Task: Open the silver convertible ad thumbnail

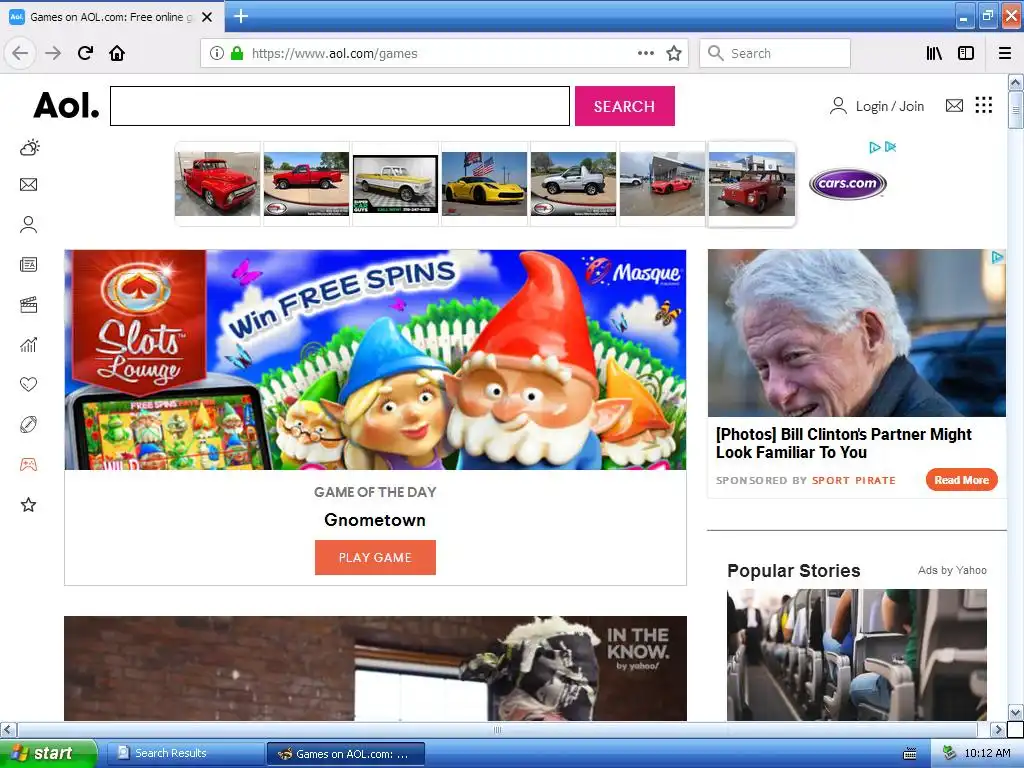Action: point(573,184)
